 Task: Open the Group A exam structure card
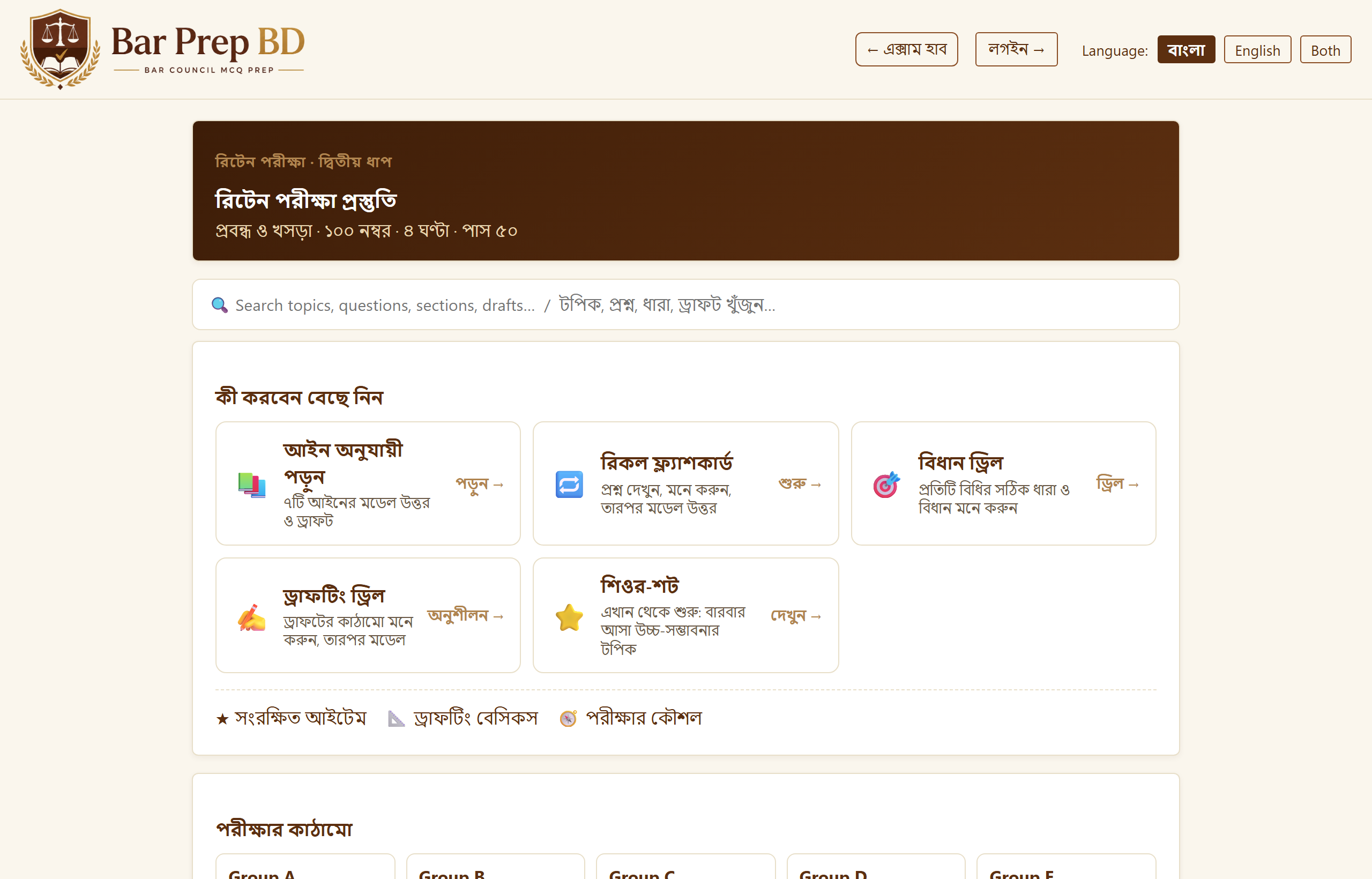click(x=305, y=867)
